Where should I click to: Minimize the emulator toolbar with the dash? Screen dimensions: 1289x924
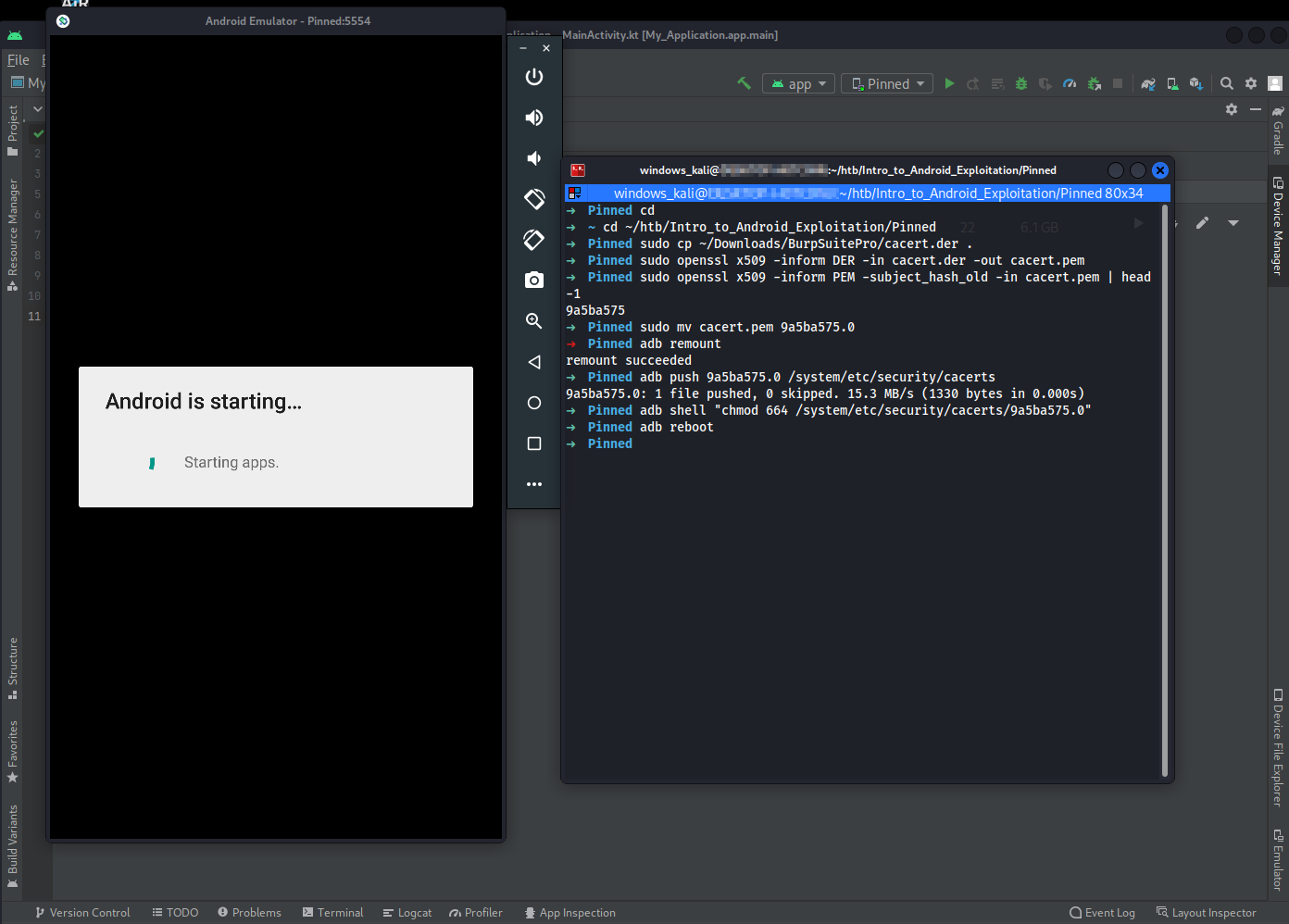(523, 48)
